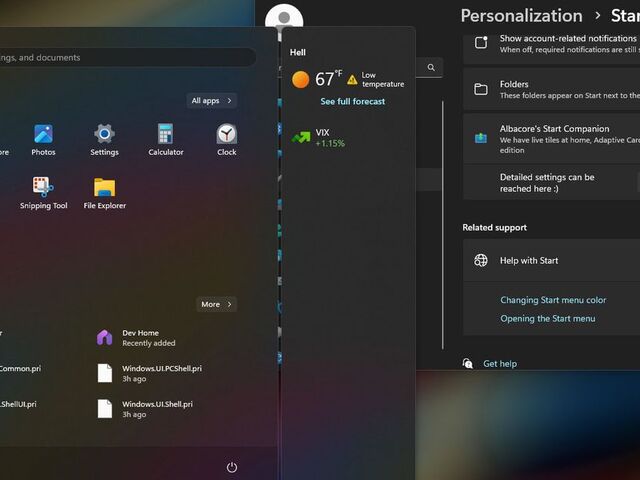Screen dimensions: 640x480
Task: Go back to Personalization breadcrumb
Action: tap(522, 16)
